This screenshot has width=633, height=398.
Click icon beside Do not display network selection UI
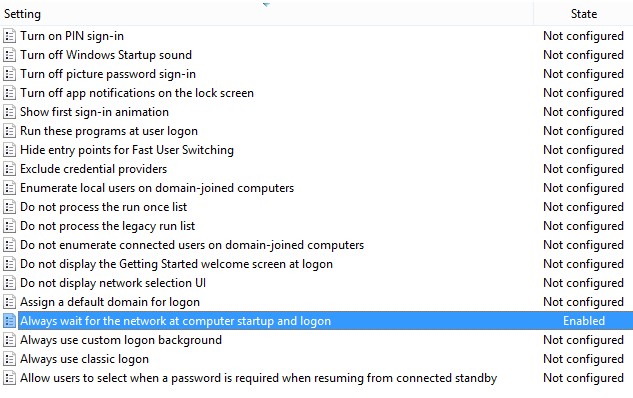click(x=9, y=283)
